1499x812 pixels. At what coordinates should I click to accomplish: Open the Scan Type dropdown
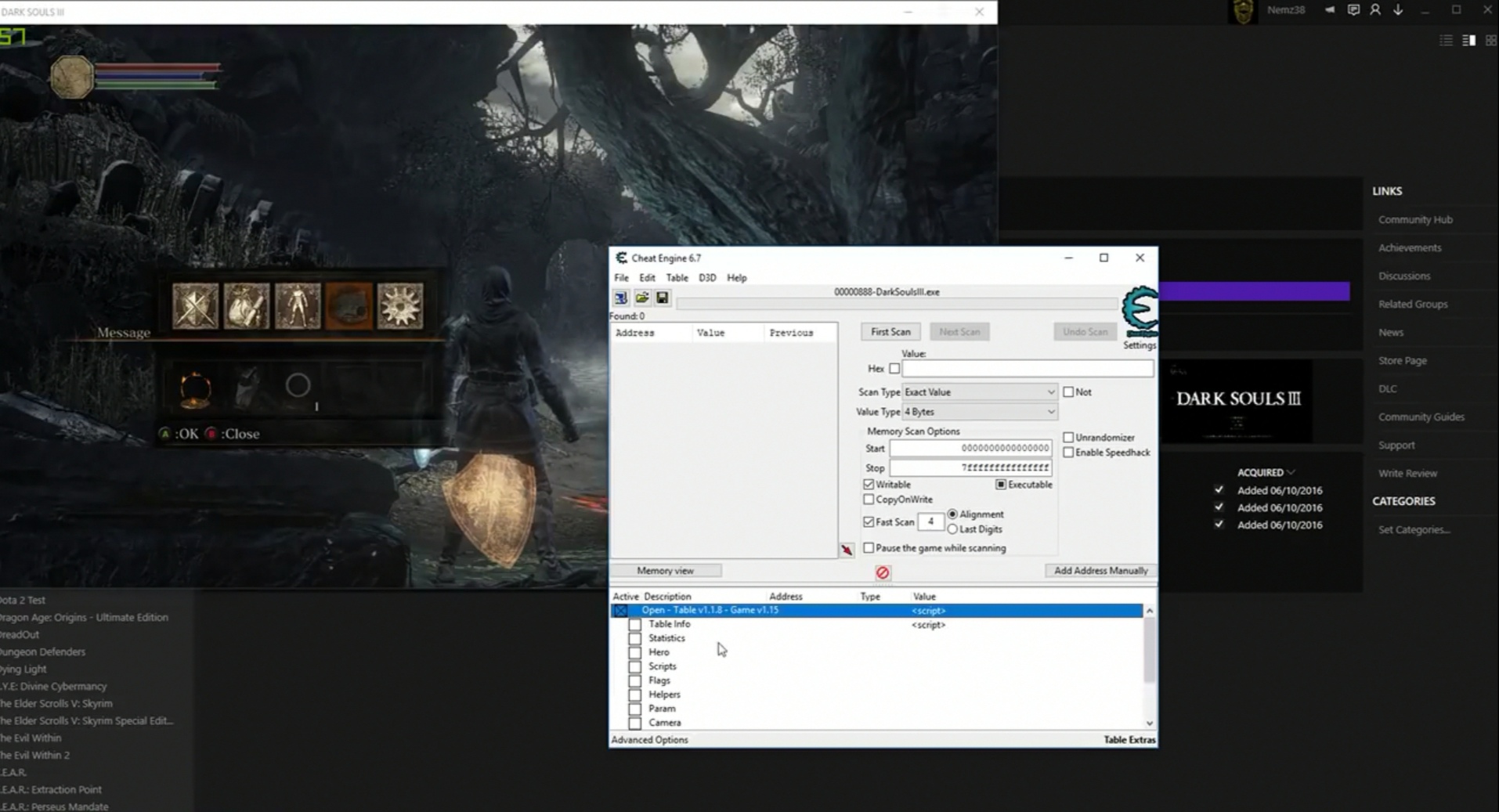980,392
